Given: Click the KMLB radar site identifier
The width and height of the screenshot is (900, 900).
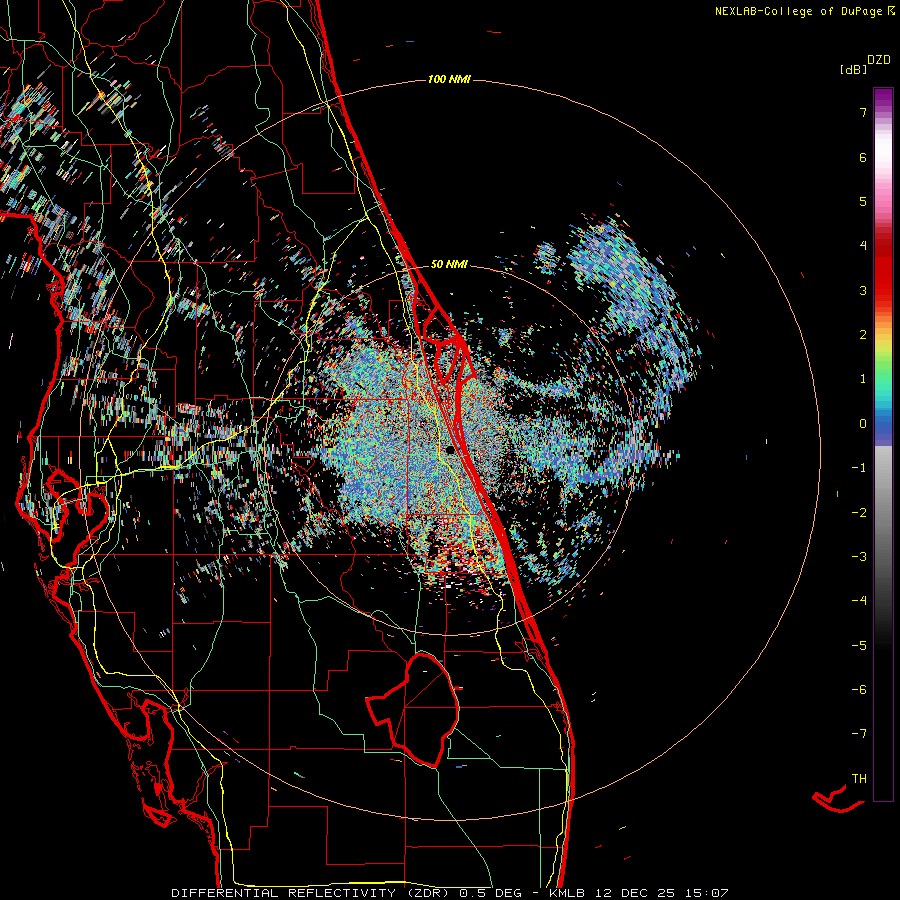Looking at the screenshot, I should (x=567, y=893).
